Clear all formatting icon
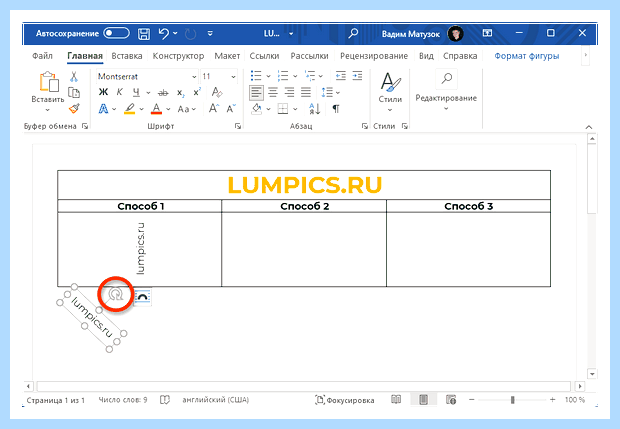620x429 pixels. click(217, 93)
